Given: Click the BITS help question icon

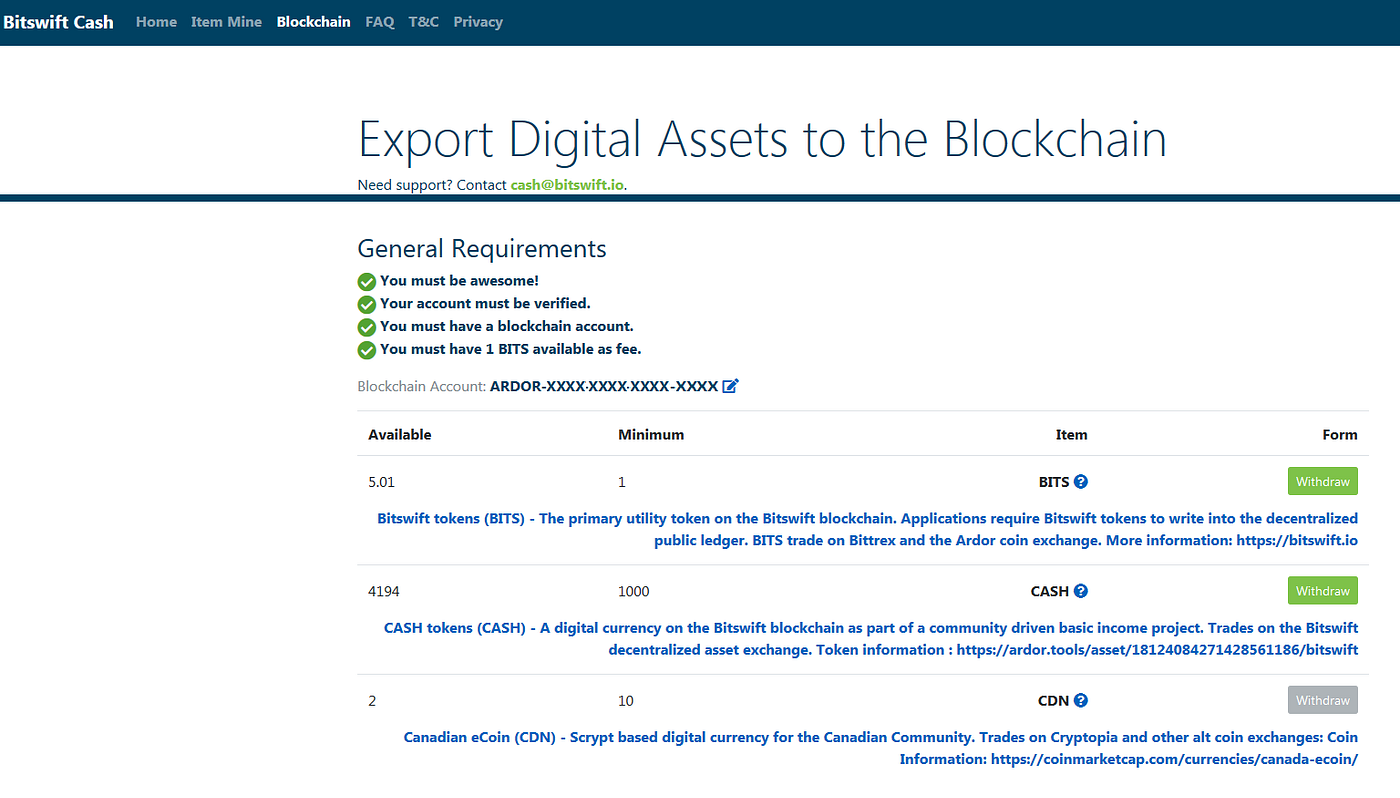Looking at the screenshot, I should (x=1080, y=481).
